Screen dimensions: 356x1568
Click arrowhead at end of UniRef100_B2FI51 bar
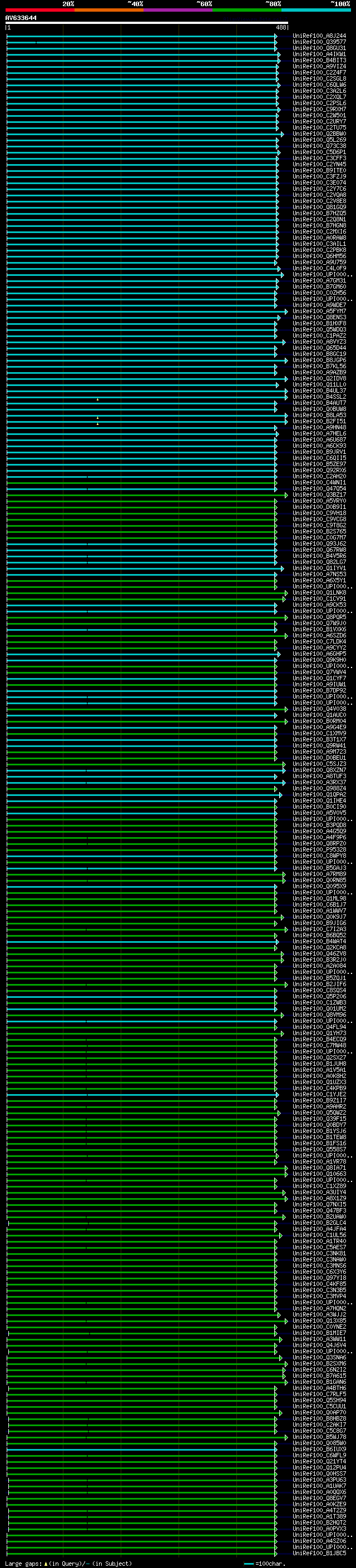pyautogui.click(x=286, y=421)
